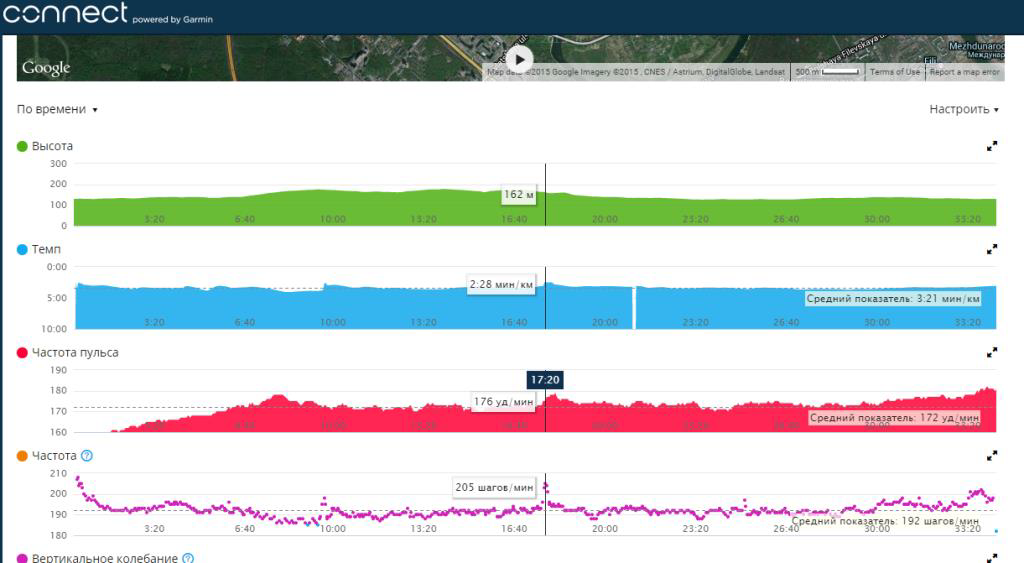Open the Настроить dropdown menu
Screen dimensions: 1024x563
click(x=964, y=109)
